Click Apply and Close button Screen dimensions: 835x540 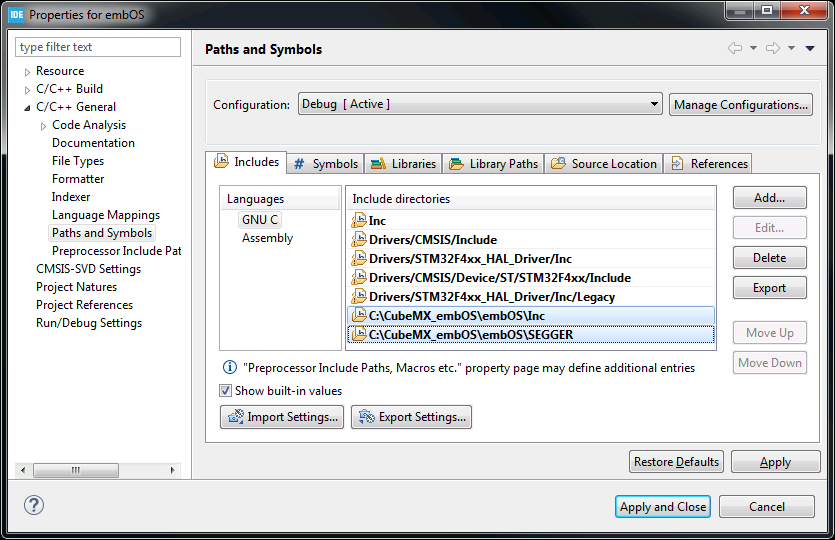pyautogui.click(x=662, y=507)
